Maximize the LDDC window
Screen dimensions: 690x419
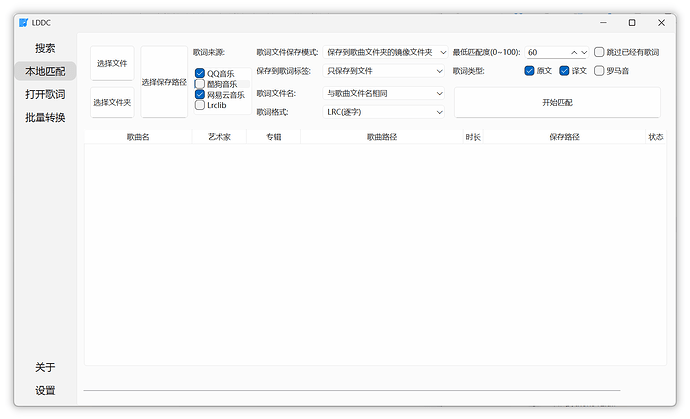point(632,22)
